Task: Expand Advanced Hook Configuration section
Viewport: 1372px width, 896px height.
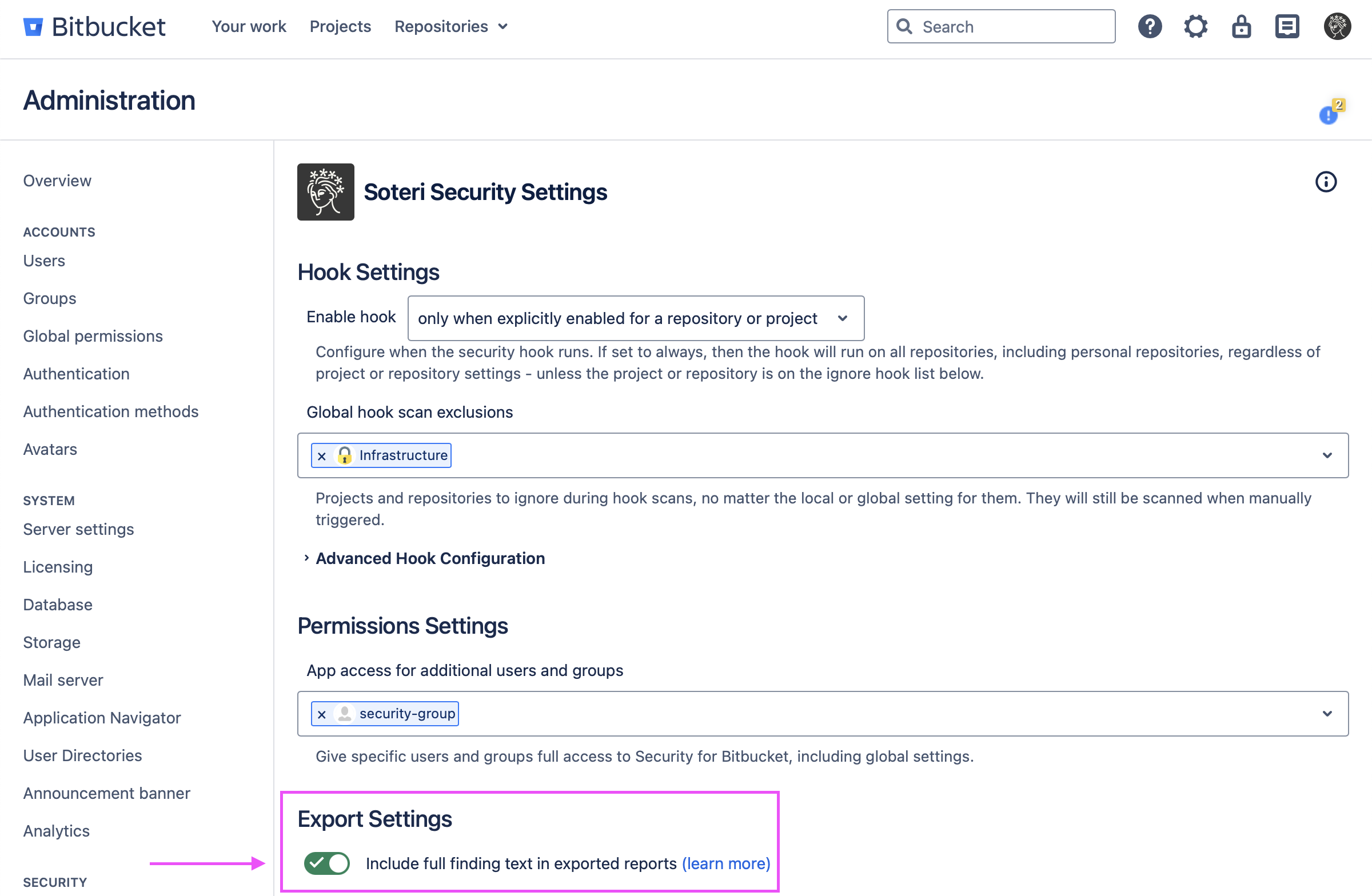Action: click(429, 558)
